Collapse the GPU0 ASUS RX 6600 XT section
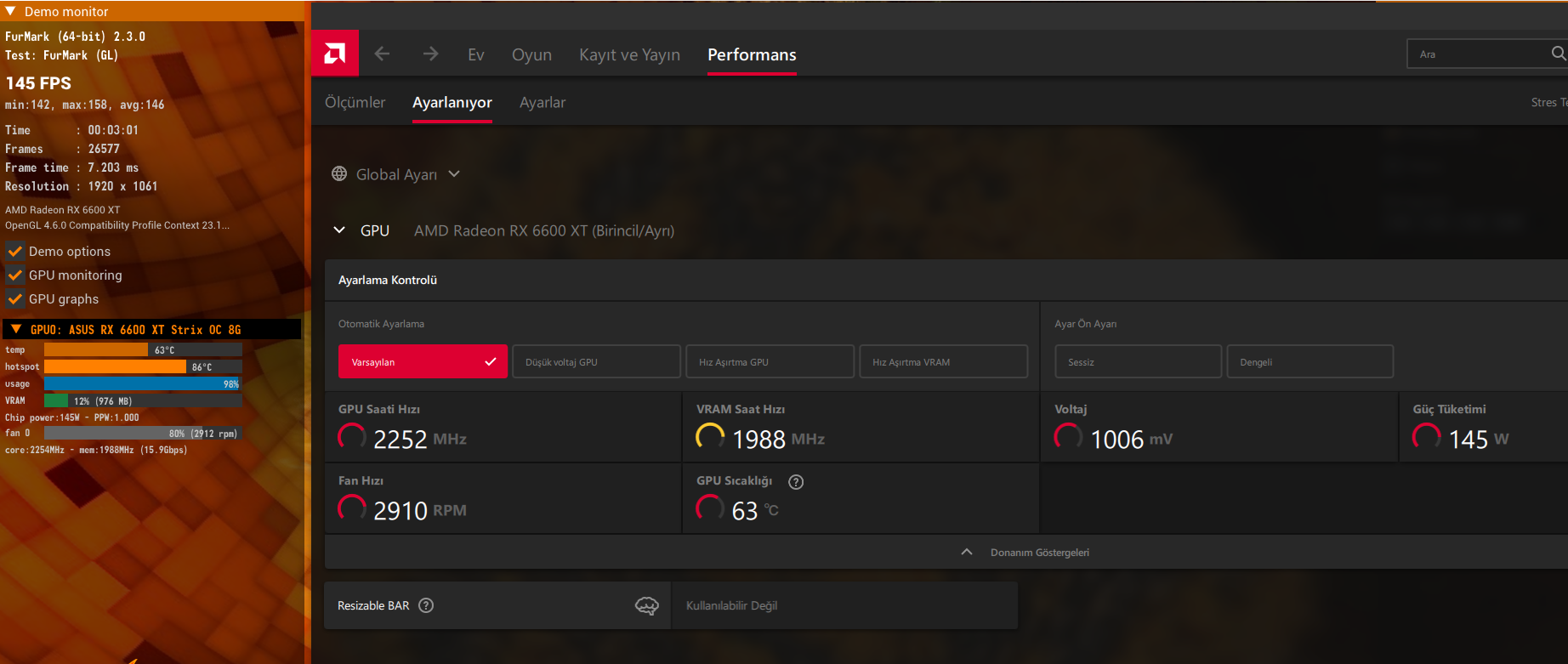Viewport: 1568px width, 664px height. (15, 329)
